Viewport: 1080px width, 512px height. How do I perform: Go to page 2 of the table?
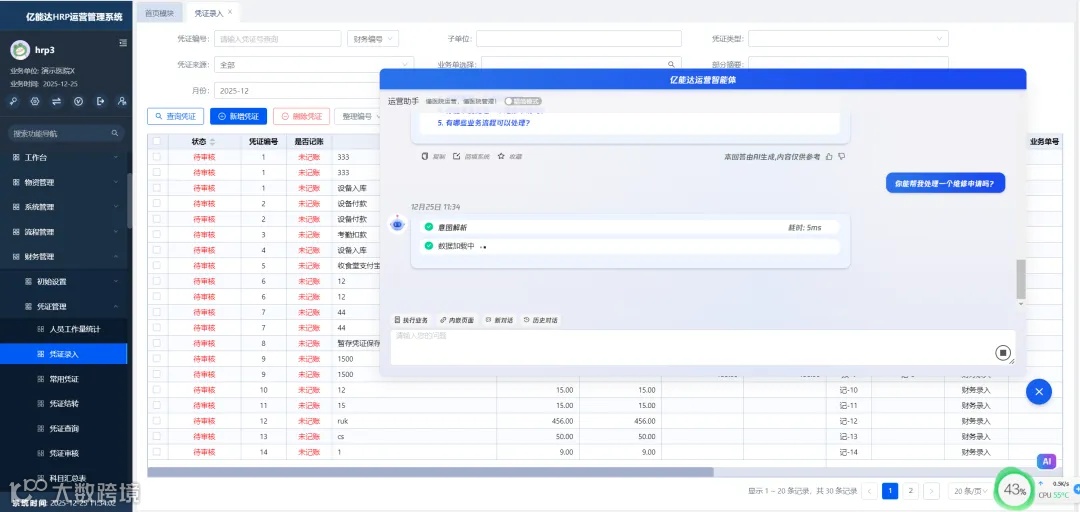coord(911,491)
